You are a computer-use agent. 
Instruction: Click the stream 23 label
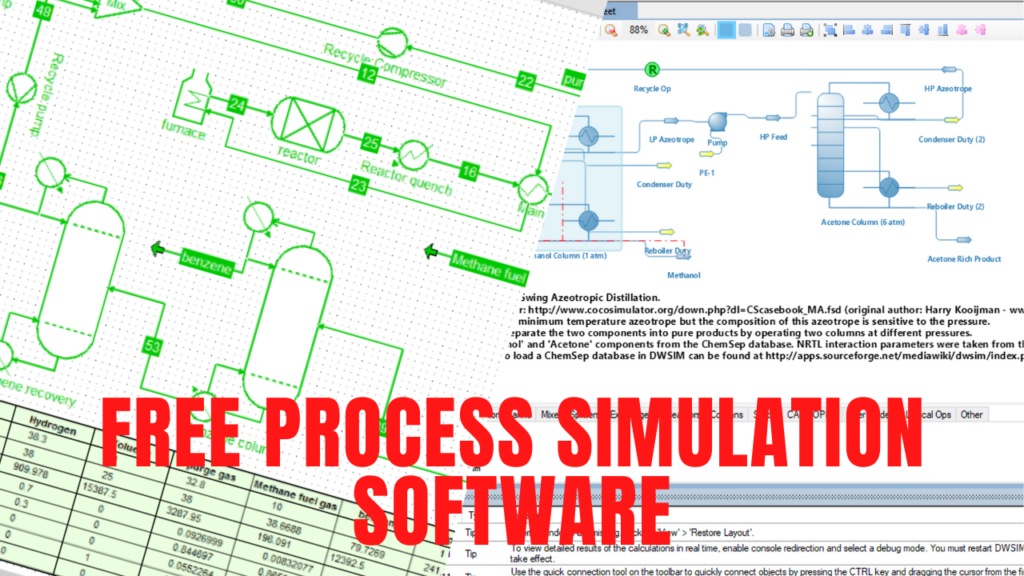click(x=358, y=185)
